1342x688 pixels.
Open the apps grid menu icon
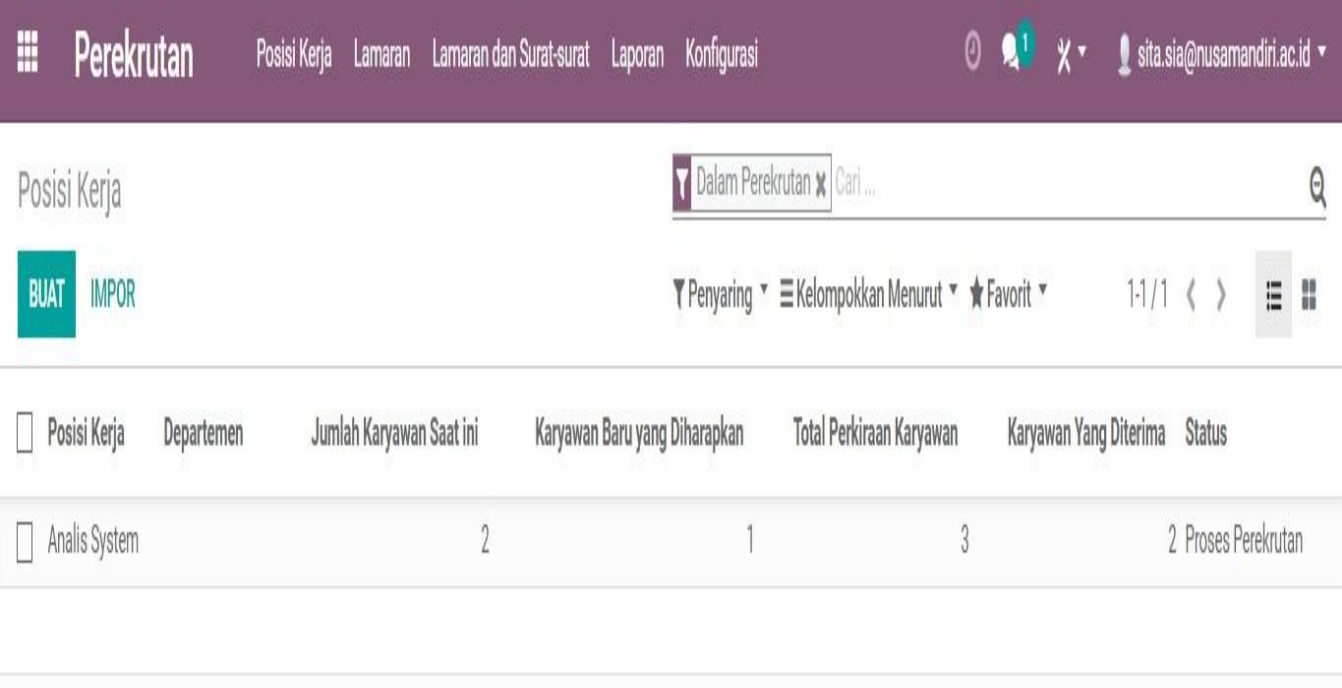(x=28, y=55)
